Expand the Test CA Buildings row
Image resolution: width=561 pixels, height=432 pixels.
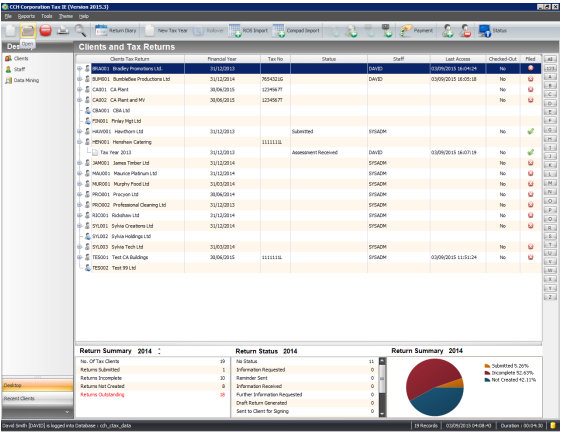click(79, 257)
